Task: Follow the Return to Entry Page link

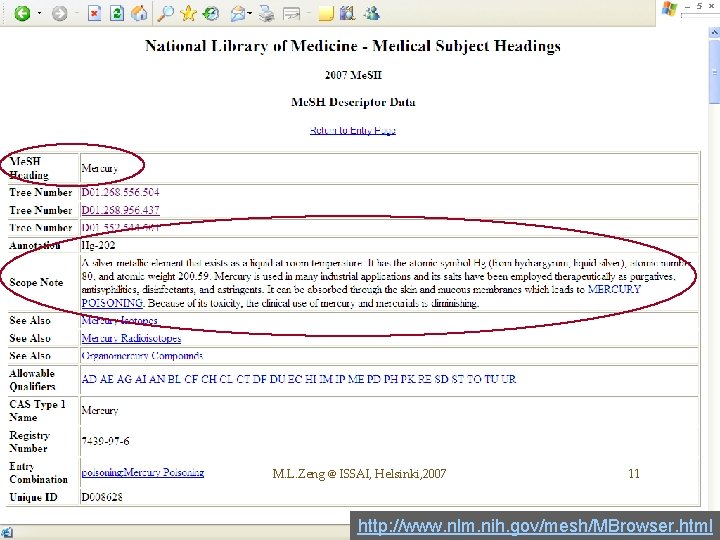Action: coord(353,130)
